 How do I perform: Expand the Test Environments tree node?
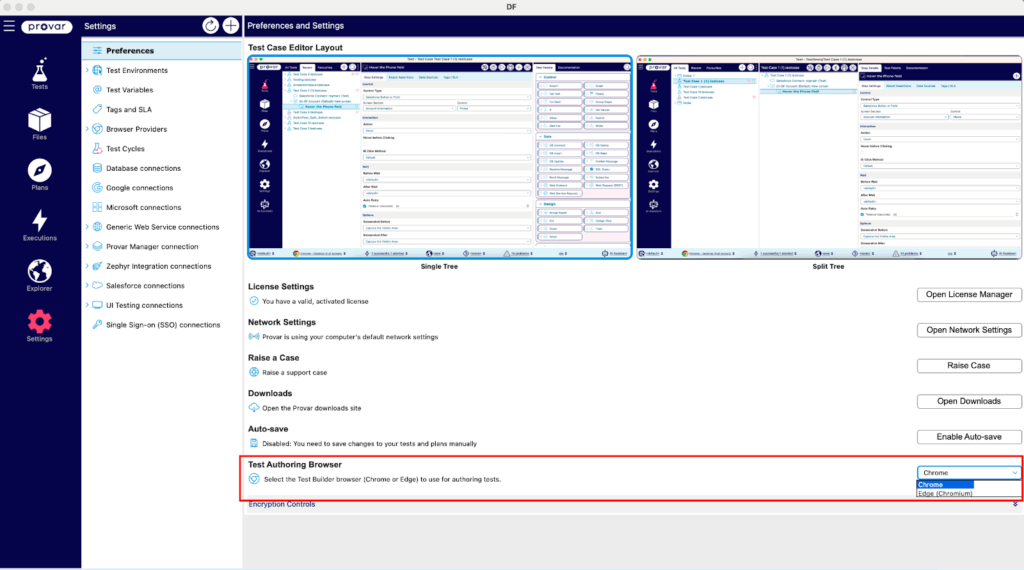pos(87,70)
